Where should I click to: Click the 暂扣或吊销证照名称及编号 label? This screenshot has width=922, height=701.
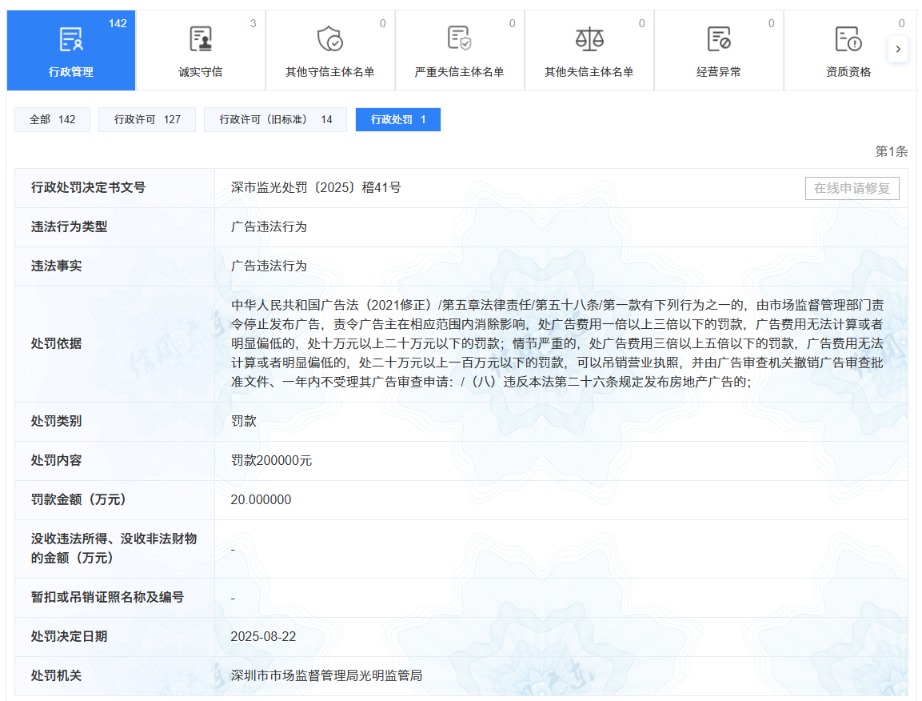point(107,597)
